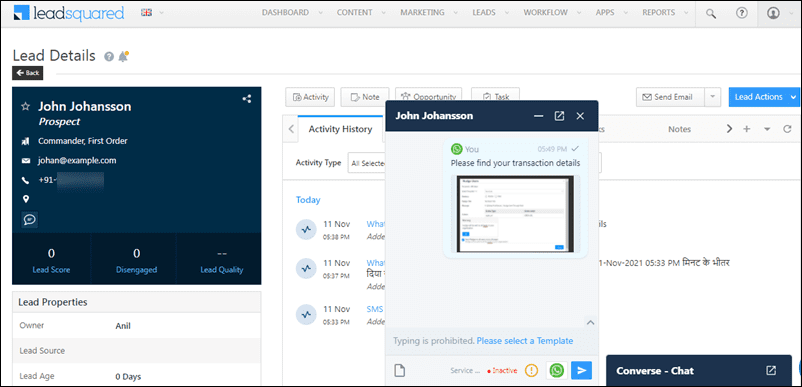Screen dimensions: 802x387
Task: Click the email johan@example.com
Action: point(77,161)
